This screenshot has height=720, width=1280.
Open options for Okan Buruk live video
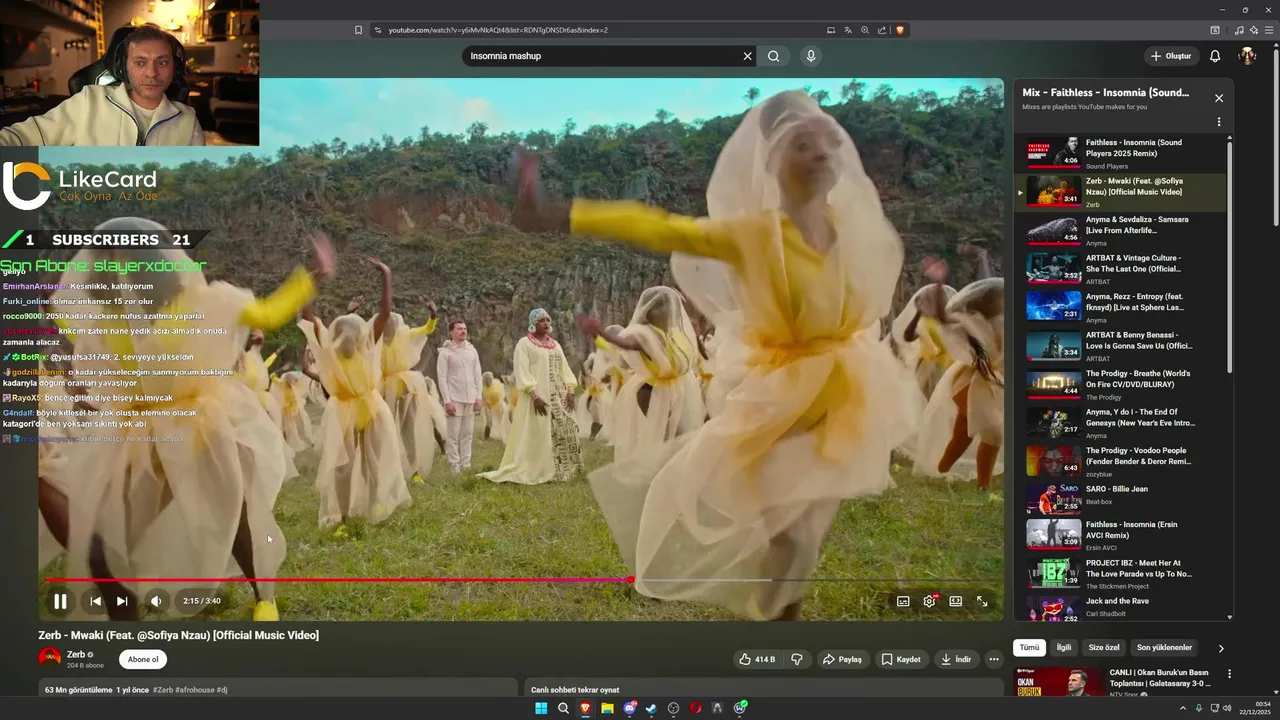(1229, 674)
